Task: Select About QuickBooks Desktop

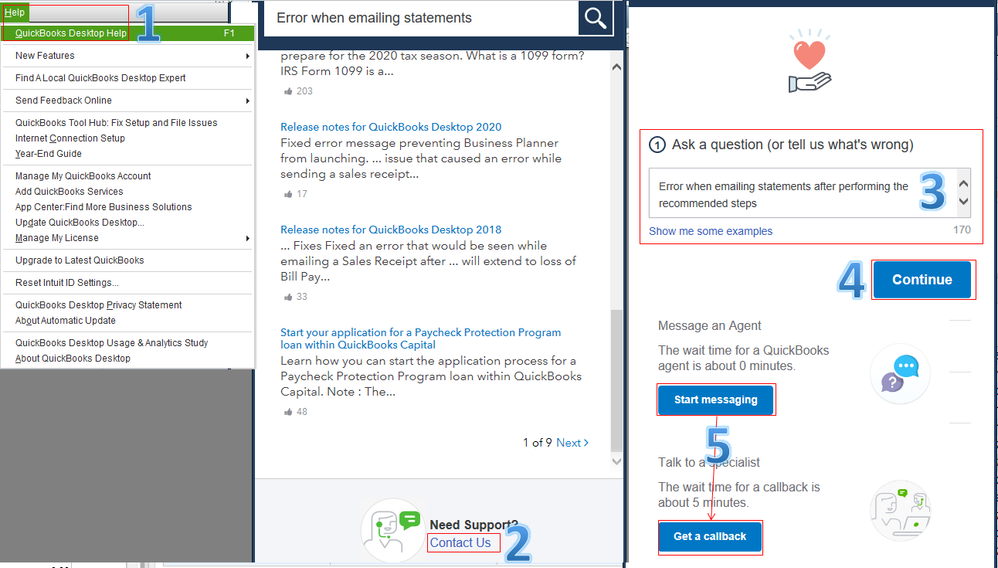Action: 73,358
